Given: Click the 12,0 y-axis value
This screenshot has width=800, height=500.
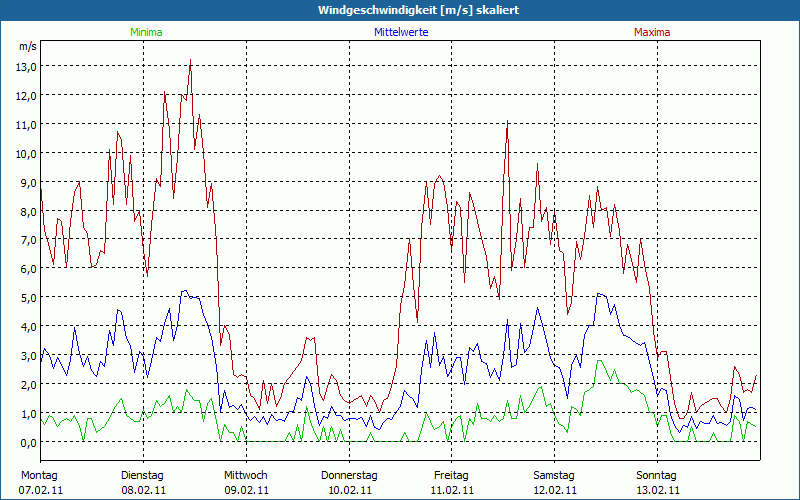Looking at the screenshot, I should tap(28, 95).
